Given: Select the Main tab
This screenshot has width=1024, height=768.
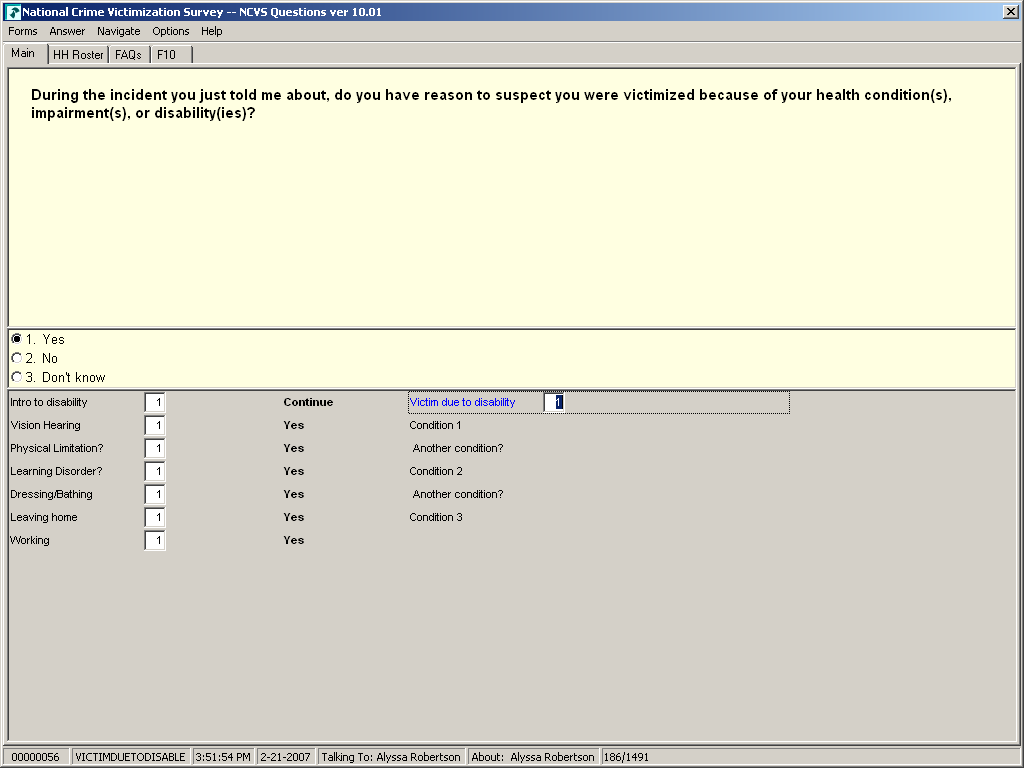Looking at the screenshot, I should coord(23,53).
